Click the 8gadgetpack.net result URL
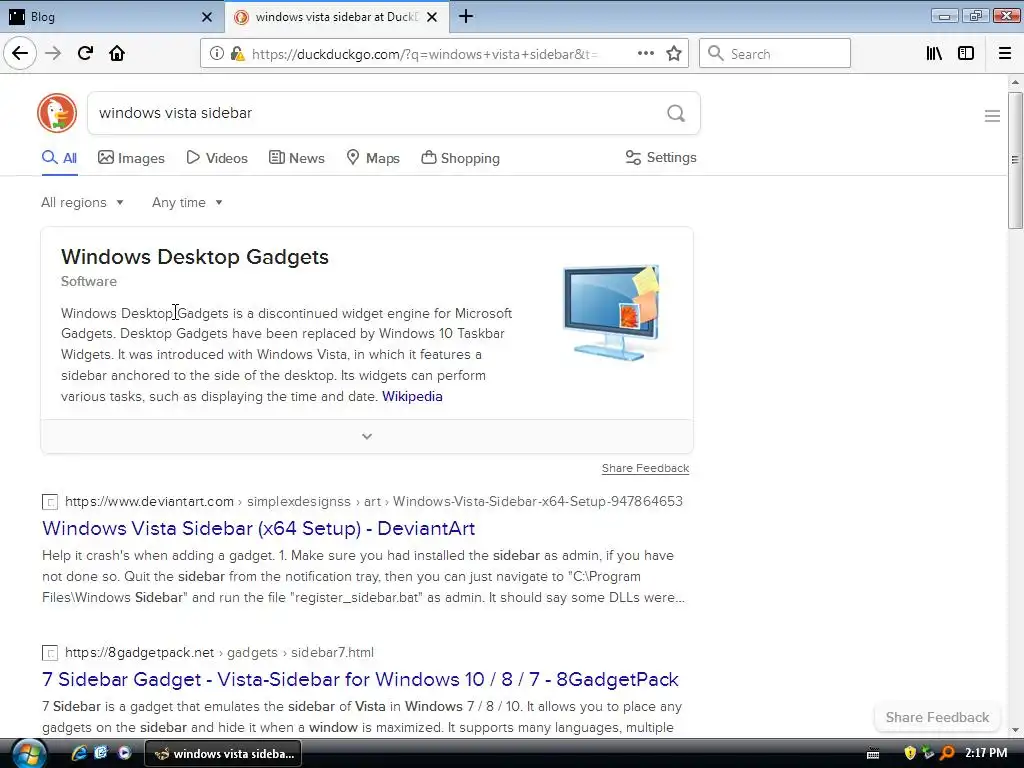The width and height of the screenshot is (1024, 768). (x=219, y=652)
